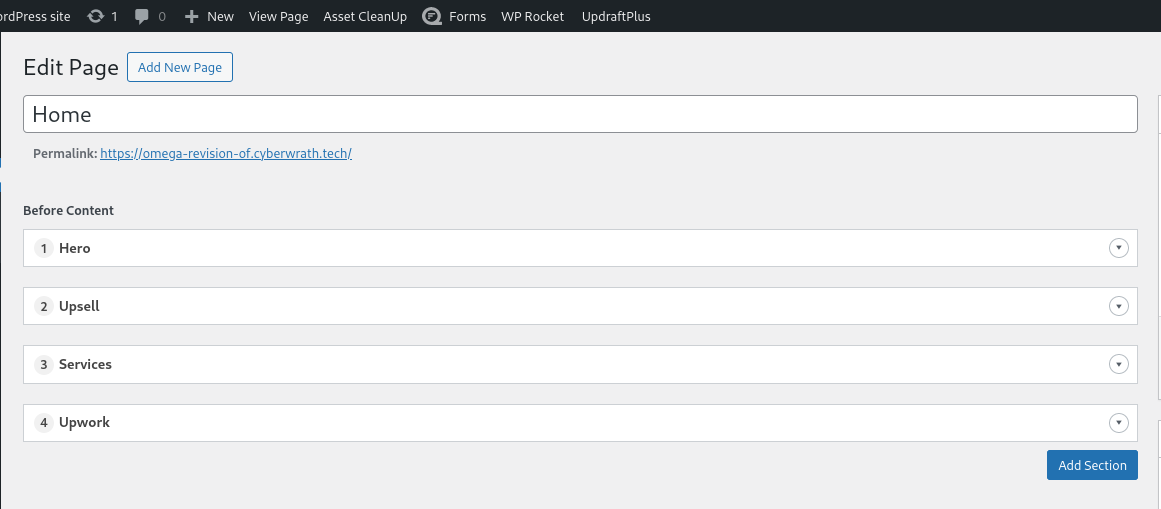This screenshot has width=1161, height=509.
Task: Click the blue Add Section button
Action: coord(1092,465)
